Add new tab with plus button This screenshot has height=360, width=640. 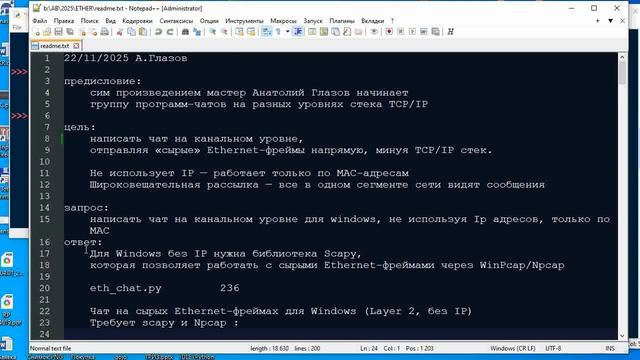598,21
